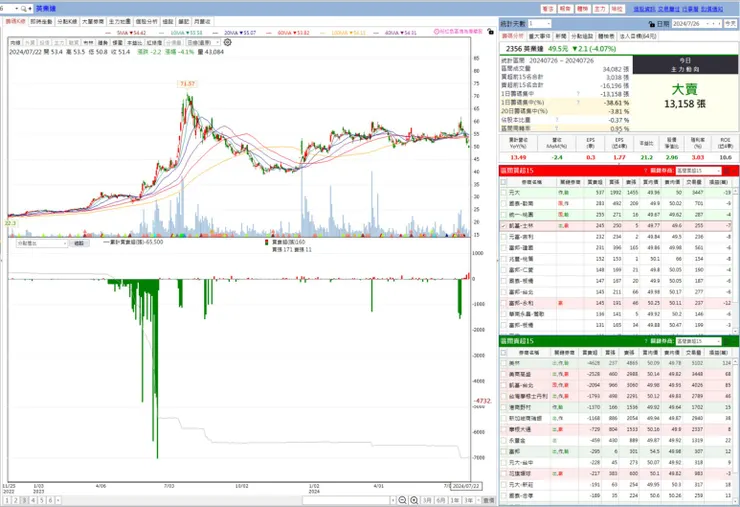Click help question mark beside turnover rate row

pos(557,128)
